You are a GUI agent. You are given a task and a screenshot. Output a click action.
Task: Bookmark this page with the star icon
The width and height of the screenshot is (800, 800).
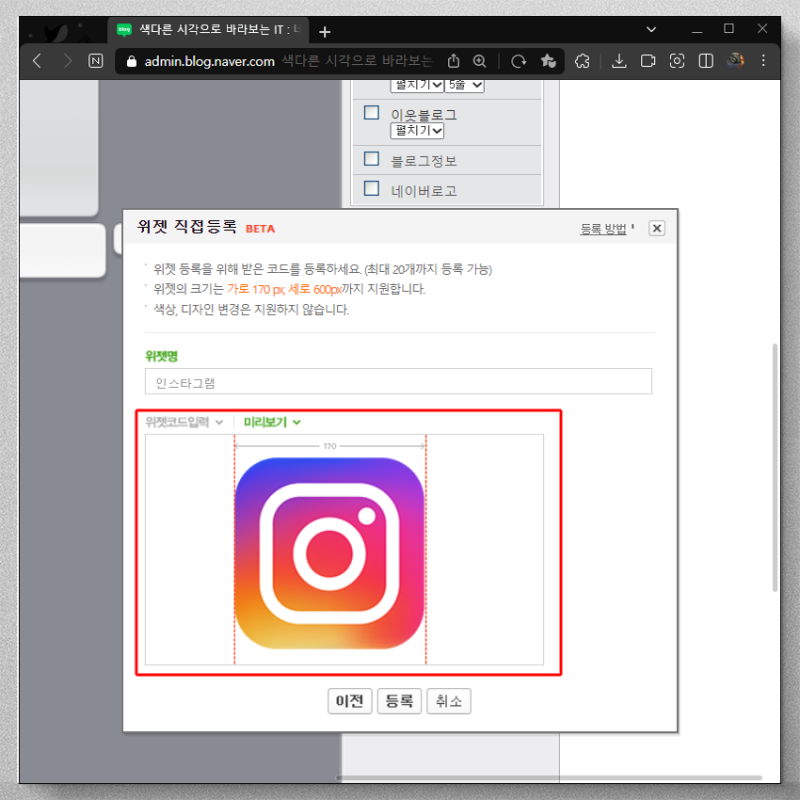coord(548,61)
